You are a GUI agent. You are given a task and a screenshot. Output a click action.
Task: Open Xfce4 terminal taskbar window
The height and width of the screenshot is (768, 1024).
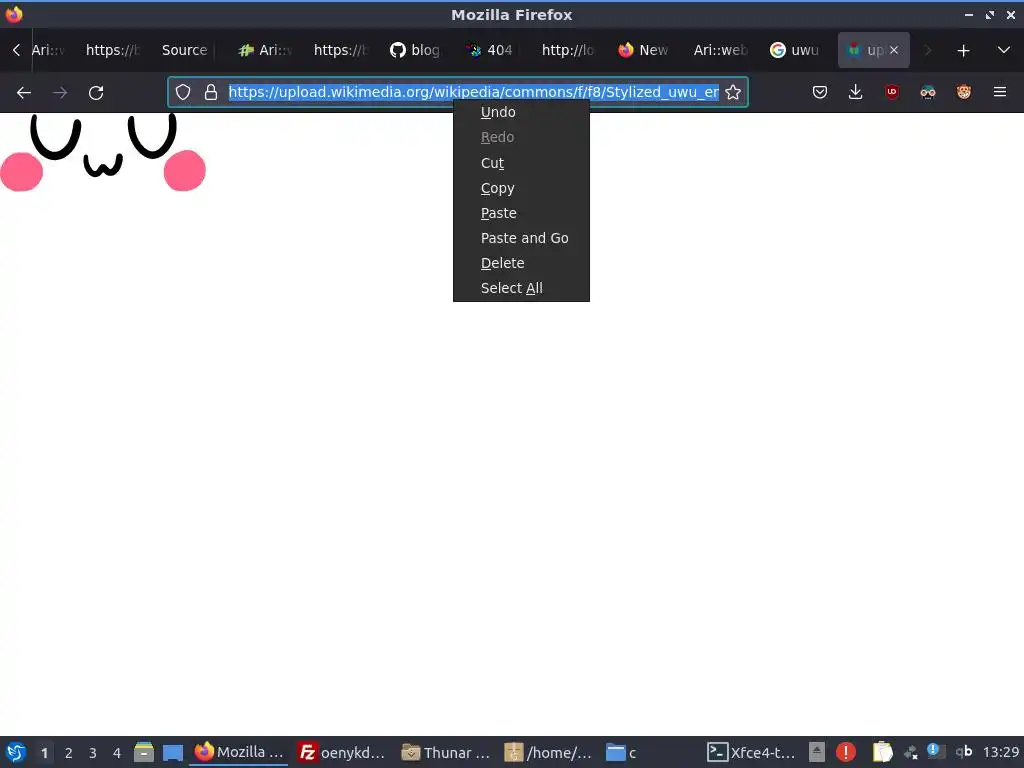(752, 752)
